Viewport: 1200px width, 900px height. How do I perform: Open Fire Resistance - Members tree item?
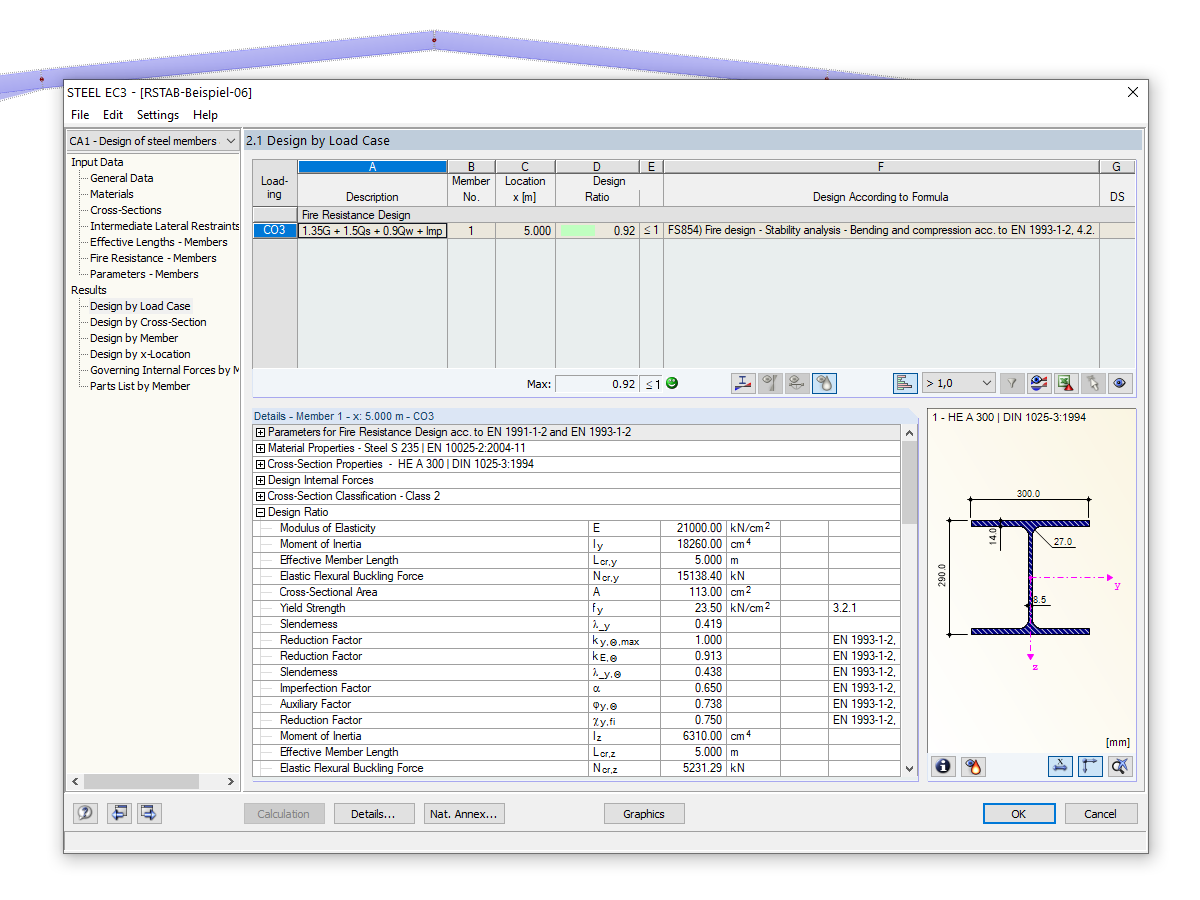[x=153, y=258]
